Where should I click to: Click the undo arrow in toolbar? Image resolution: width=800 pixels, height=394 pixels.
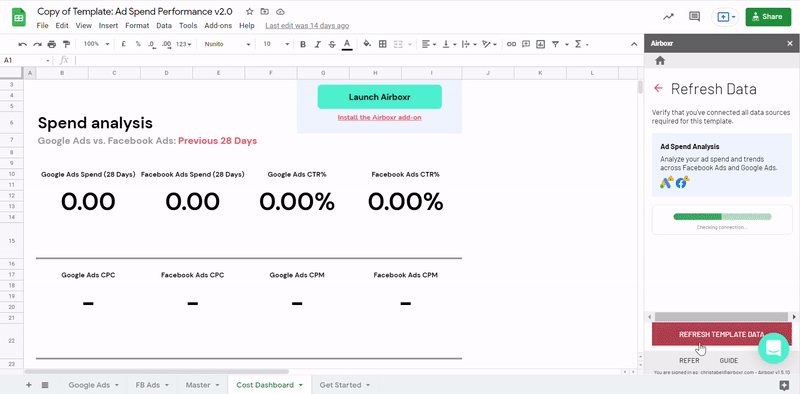(22, 44)
